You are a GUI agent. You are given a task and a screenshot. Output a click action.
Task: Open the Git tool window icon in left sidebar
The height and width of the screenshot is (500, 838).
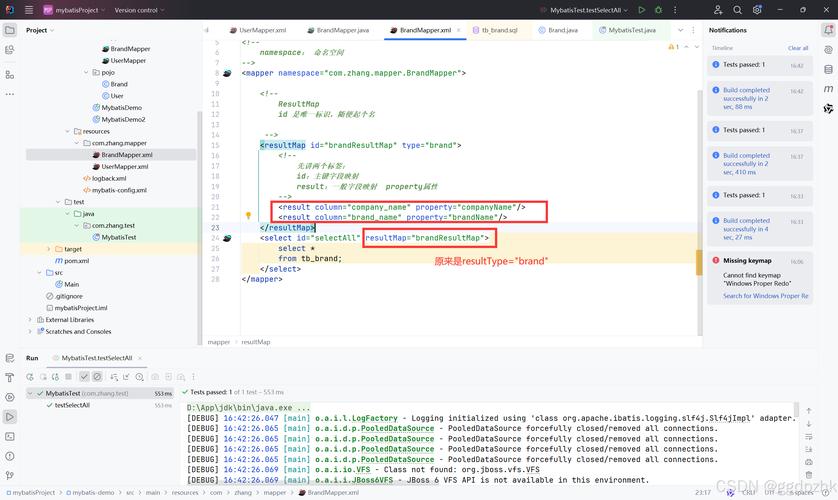pyautogui.click(x=10, y=476)
